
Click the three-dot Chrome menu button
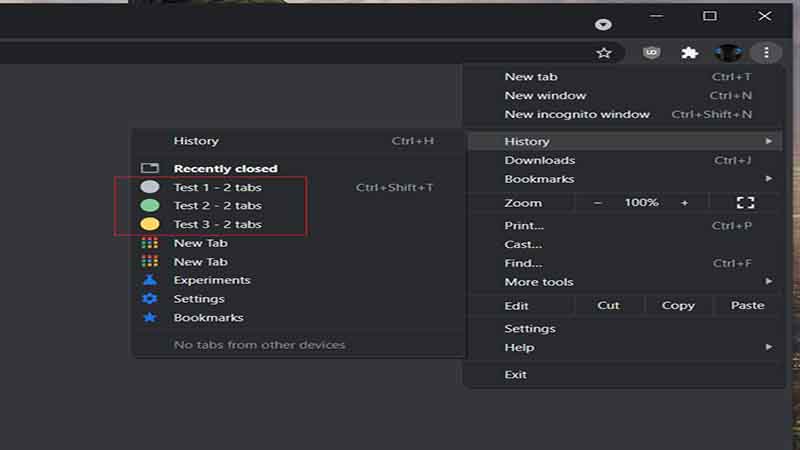pos(766,53)
